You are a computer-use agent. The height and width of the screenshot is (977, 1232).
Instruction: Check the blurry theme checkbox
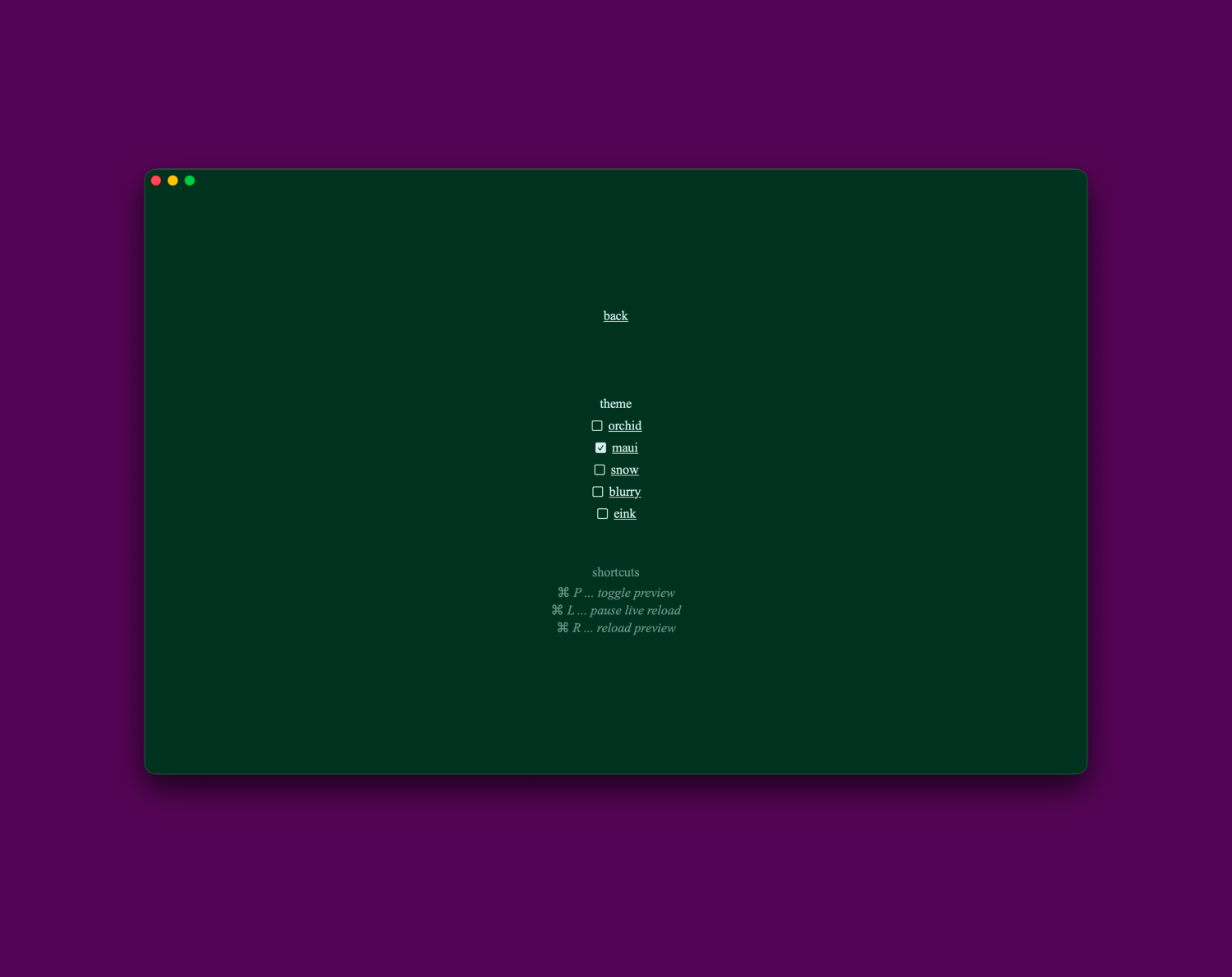[x=598, y=492]
